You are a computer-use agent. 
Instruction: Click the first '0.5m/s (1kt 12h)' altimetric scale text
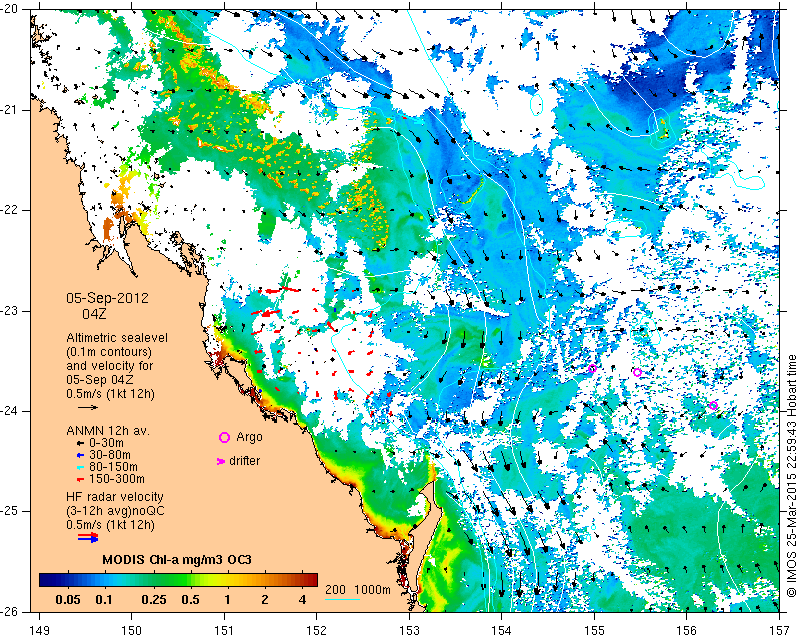click(x=111, y=394)
